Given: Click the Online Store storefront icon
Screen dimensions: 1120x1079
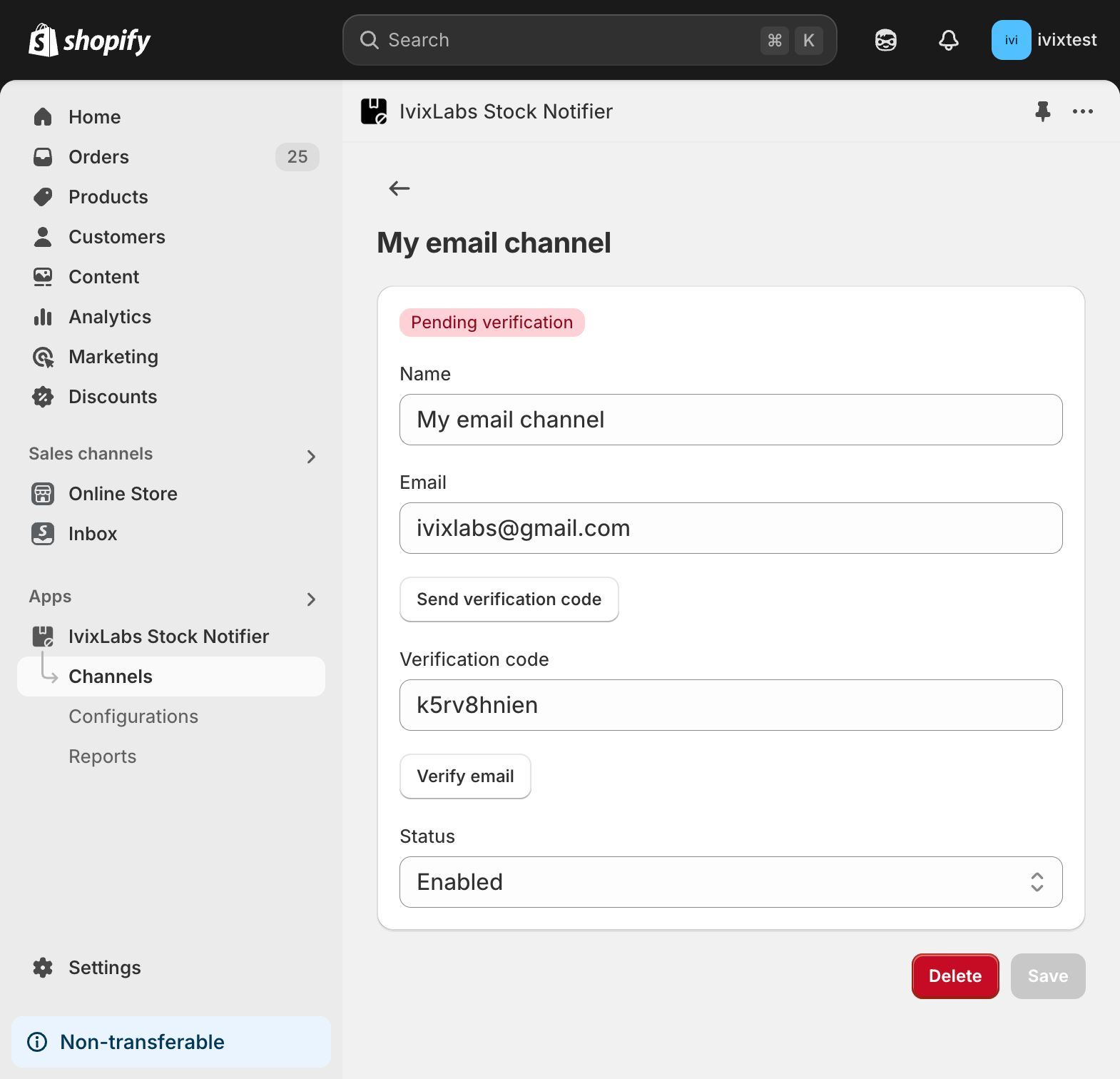Looking at the screenshot, I should pyautogui.click(x=43, y=494).
